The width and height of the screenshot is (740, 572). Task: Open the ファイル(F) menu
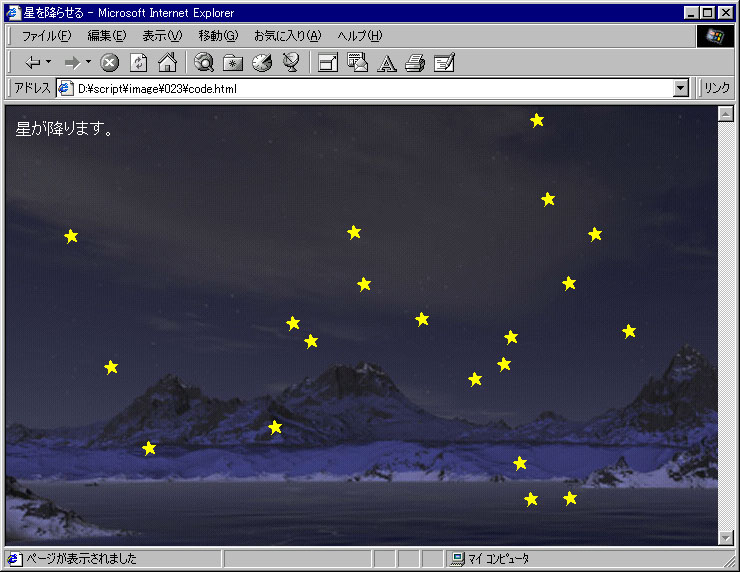46,36
